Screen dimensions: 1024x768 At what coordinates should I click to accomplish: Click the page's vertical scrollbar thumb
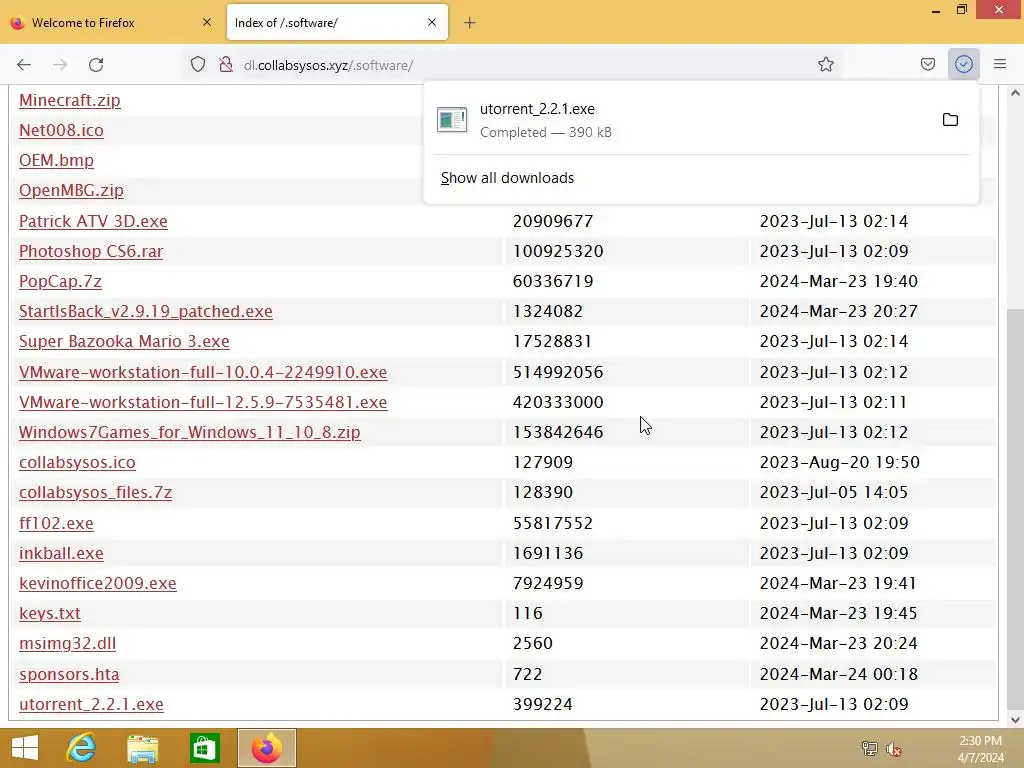[1015, 508]
